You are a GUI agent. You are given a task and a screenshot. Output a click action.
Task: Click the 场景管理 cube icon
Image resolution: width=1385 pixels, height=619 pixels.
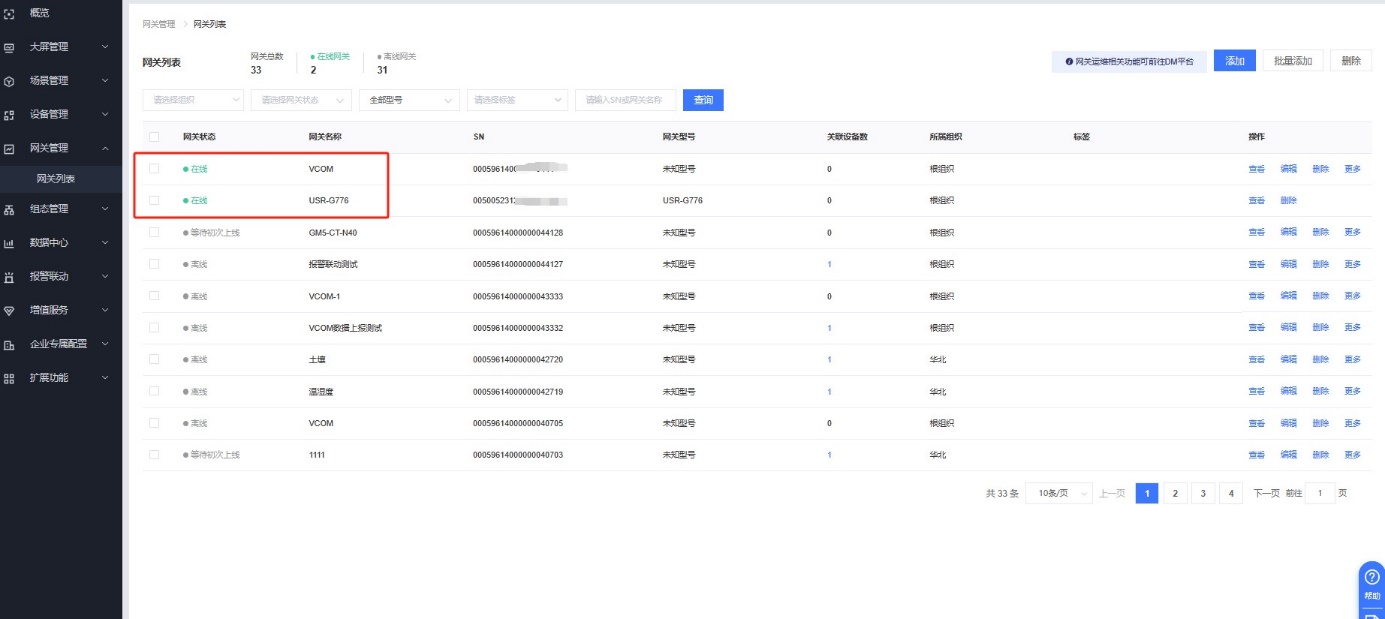click(9, 81)
